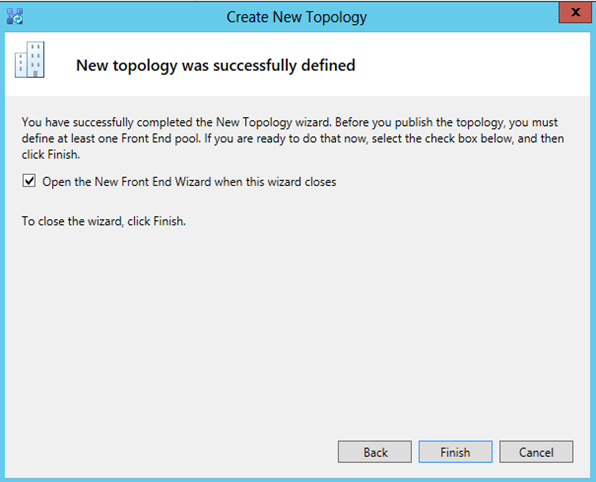
Task: Complete the wizard with Finish button
Action: [x=455, y=452]
